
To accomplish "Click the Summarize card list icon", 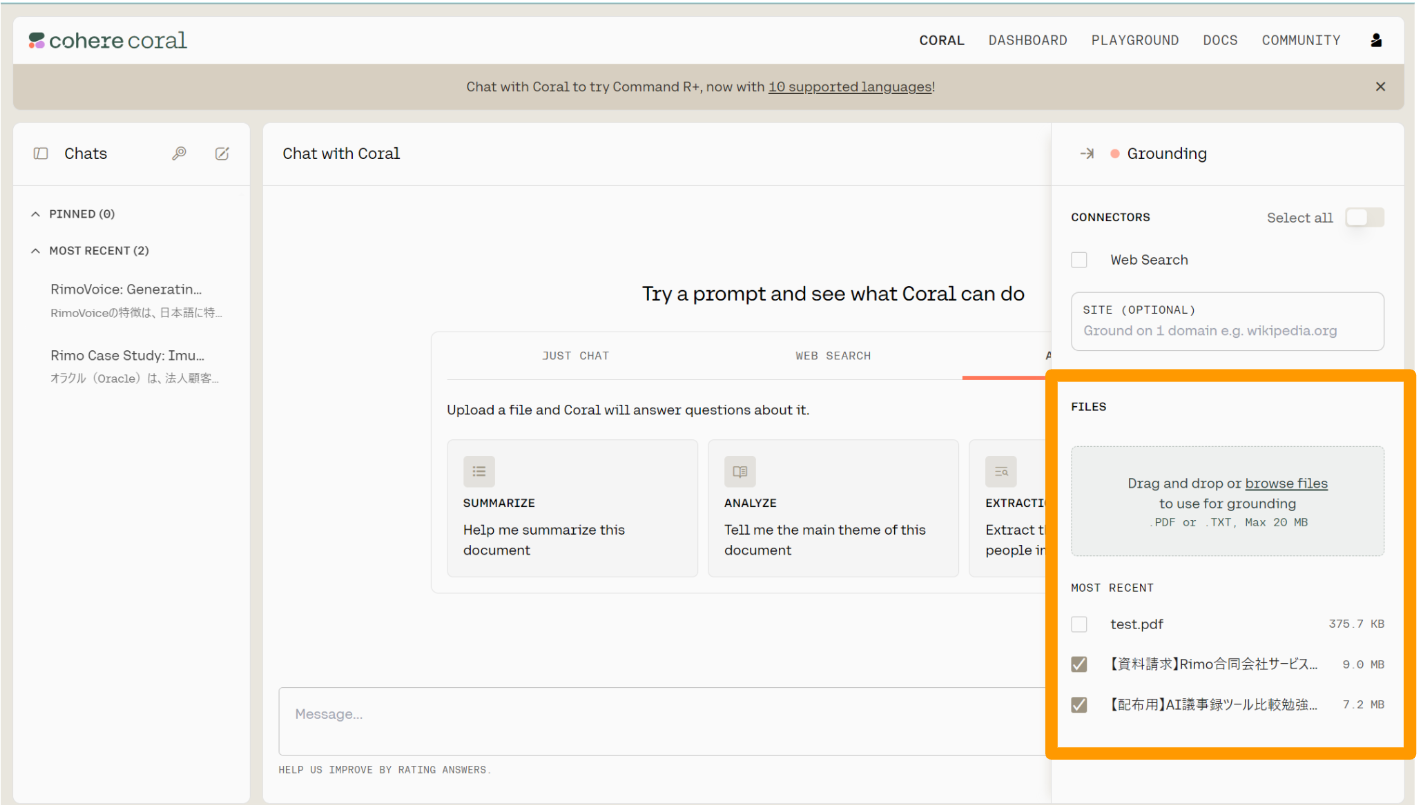I will coord(479,472).
